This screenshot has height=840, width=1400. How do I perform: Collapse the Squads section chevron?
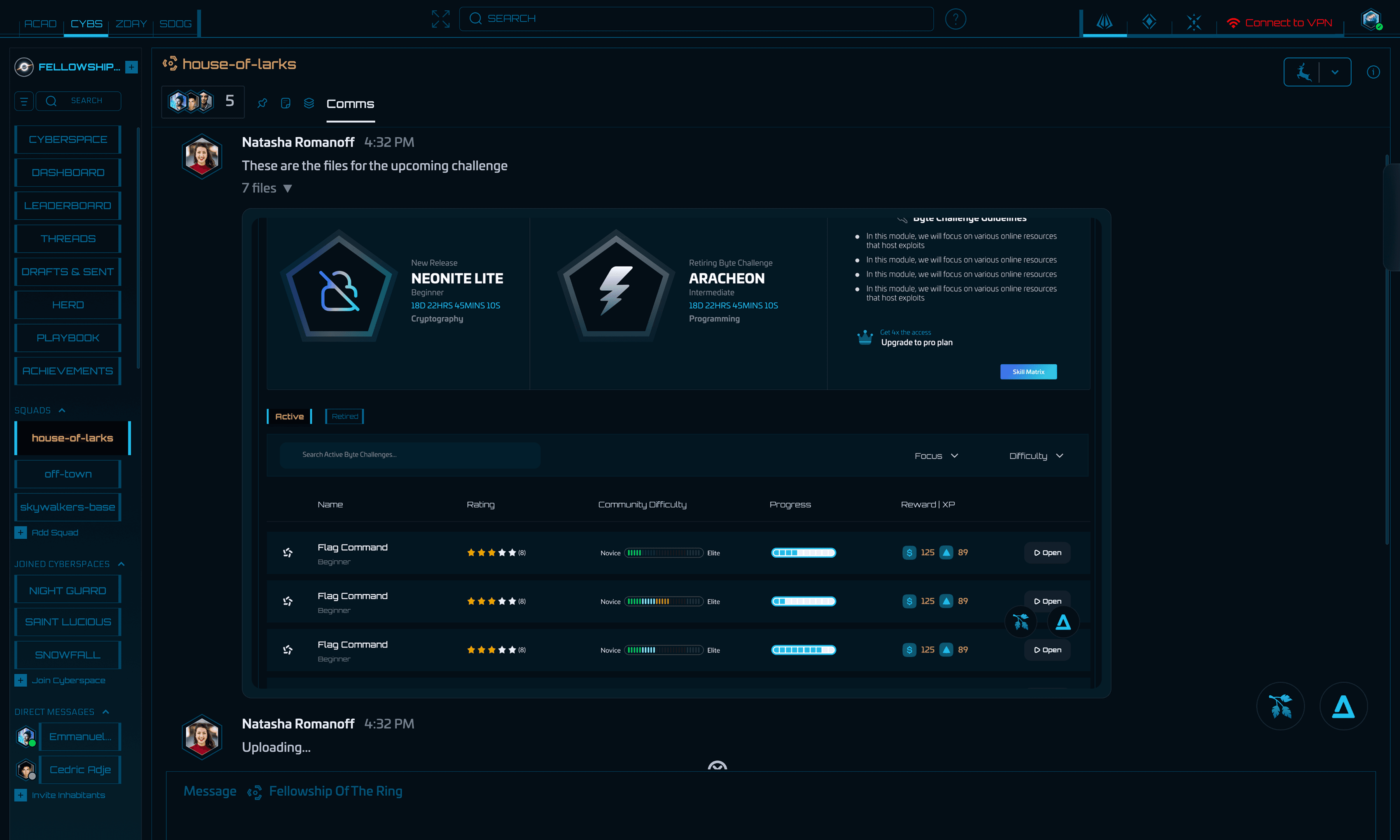62,410
